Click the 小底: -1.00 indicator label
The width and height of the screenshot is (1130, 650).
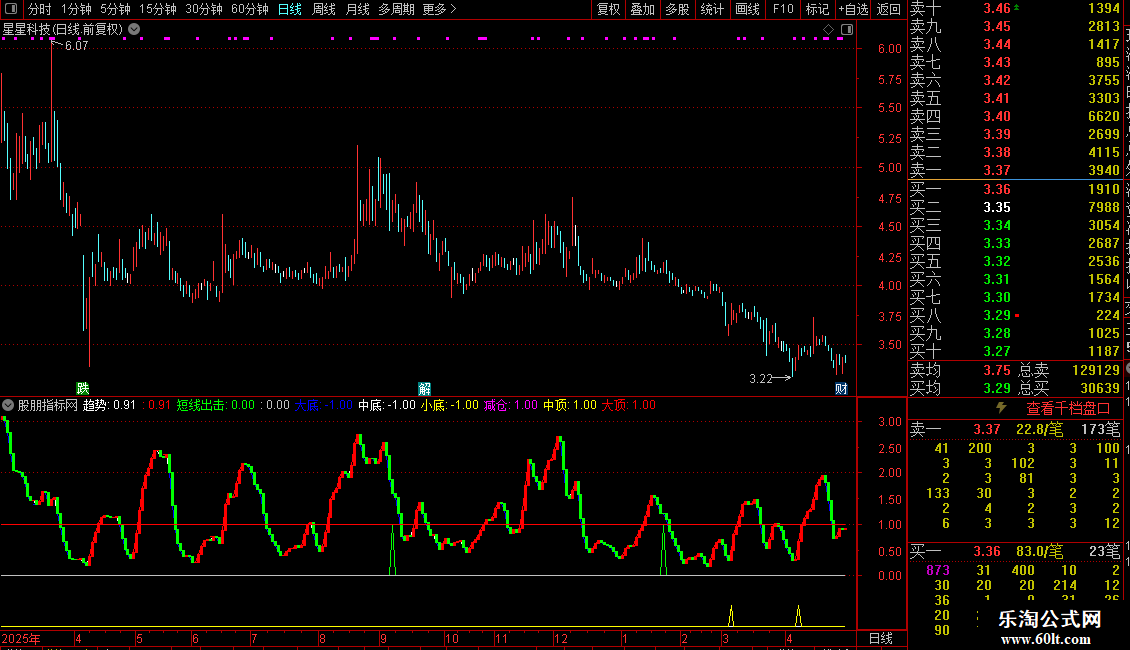tap(450, 405)
